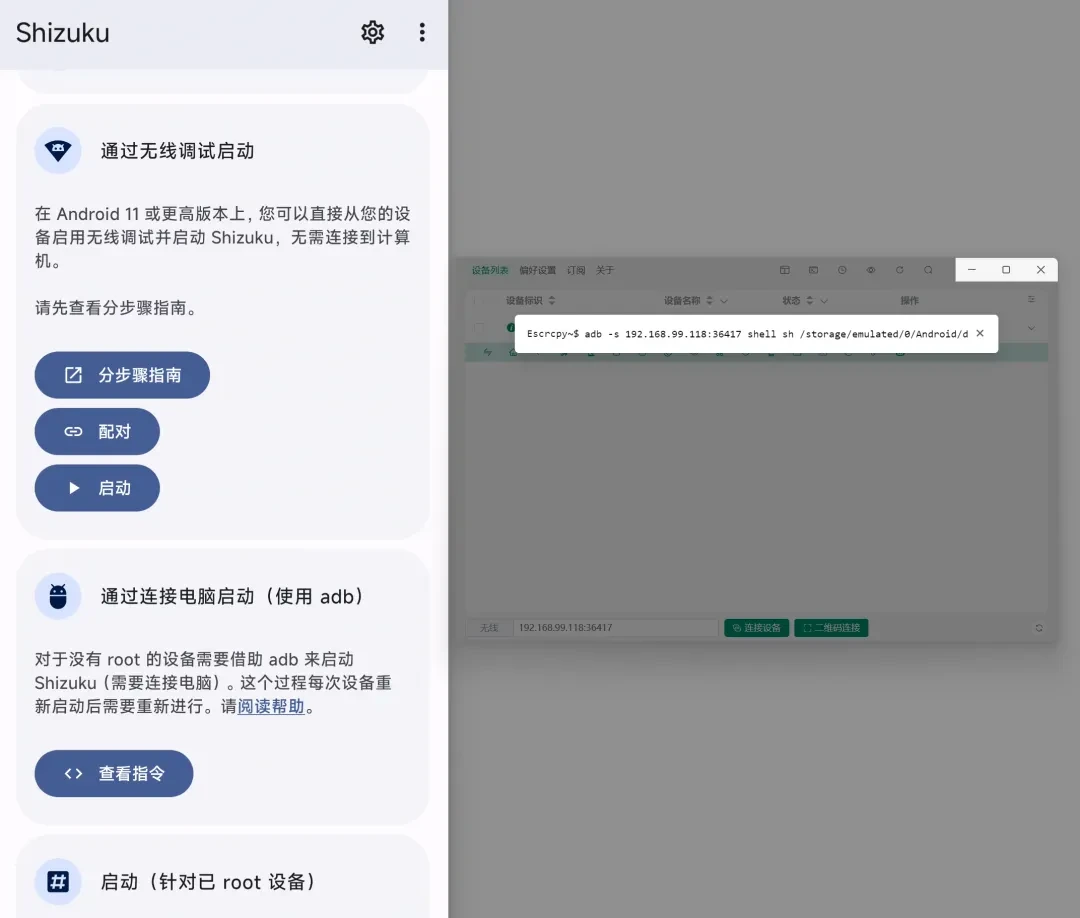Maximize the Escrcpy window

click(1006, 270)
